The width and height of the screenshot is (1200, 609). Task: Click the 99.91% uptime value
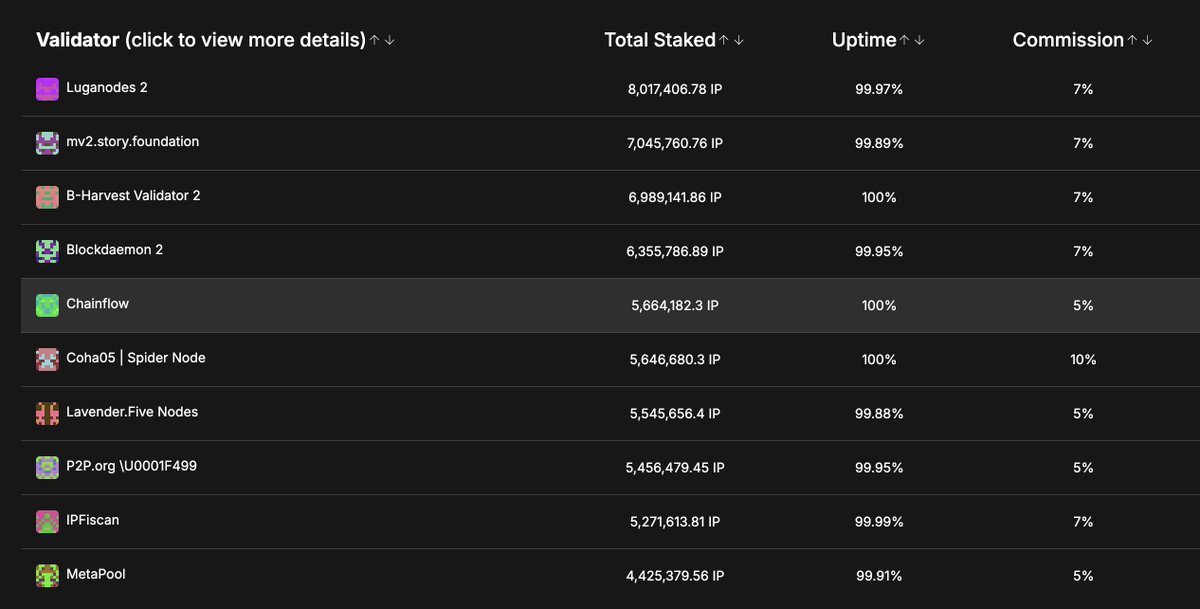click(x=879, y=575)
